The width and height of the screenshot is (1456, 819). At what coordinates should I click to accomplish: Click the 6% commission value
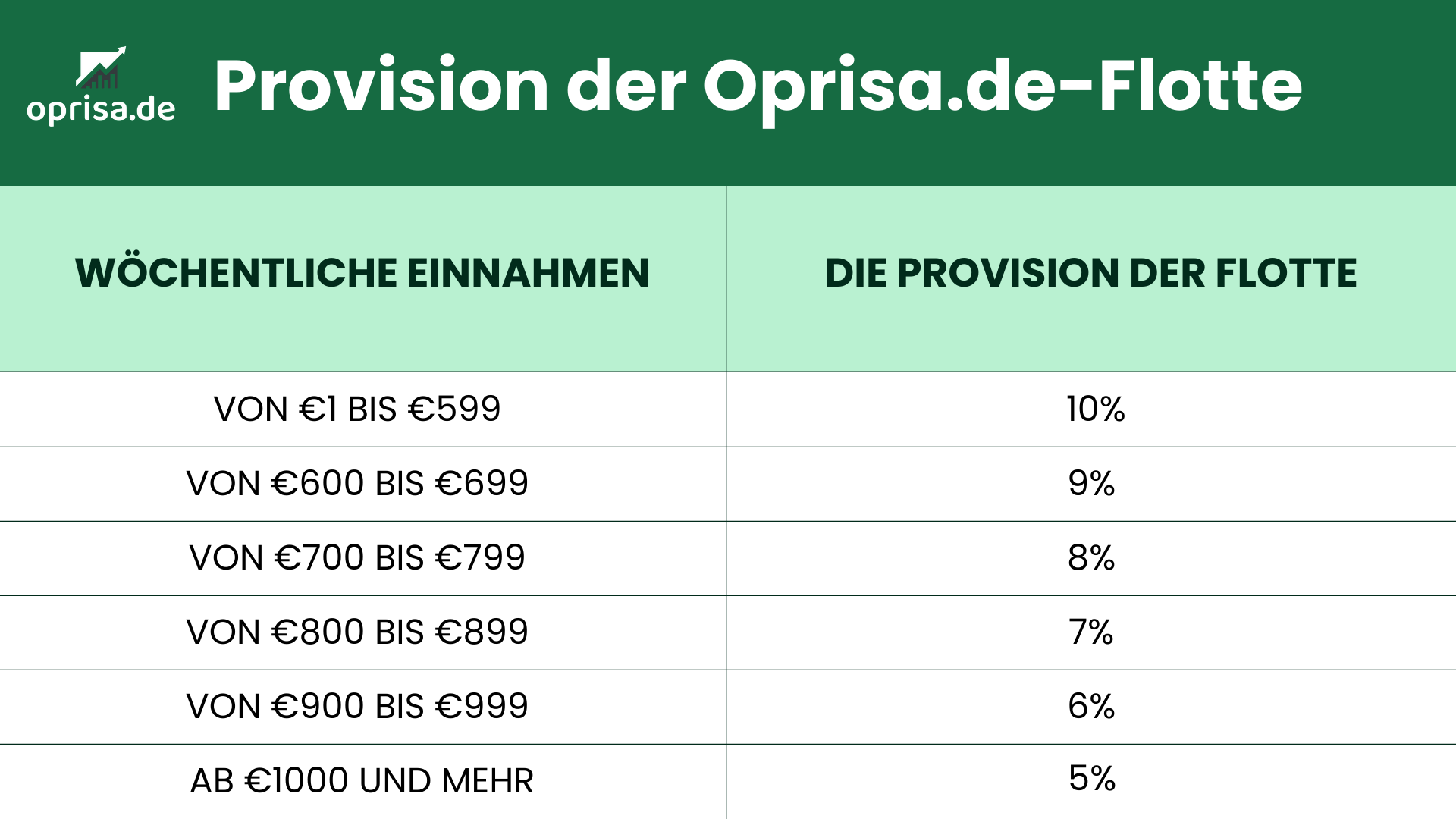[1091, 707]
